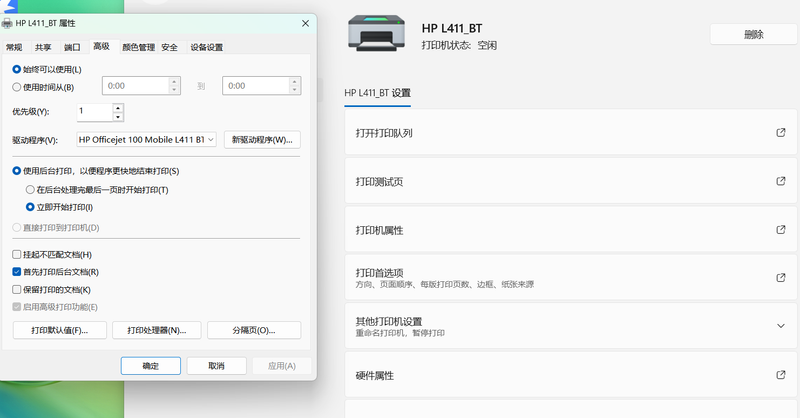Screen dimensions: 800x418
Task: Select 打印测试页 in printer settings
Action: click(570, 181)
